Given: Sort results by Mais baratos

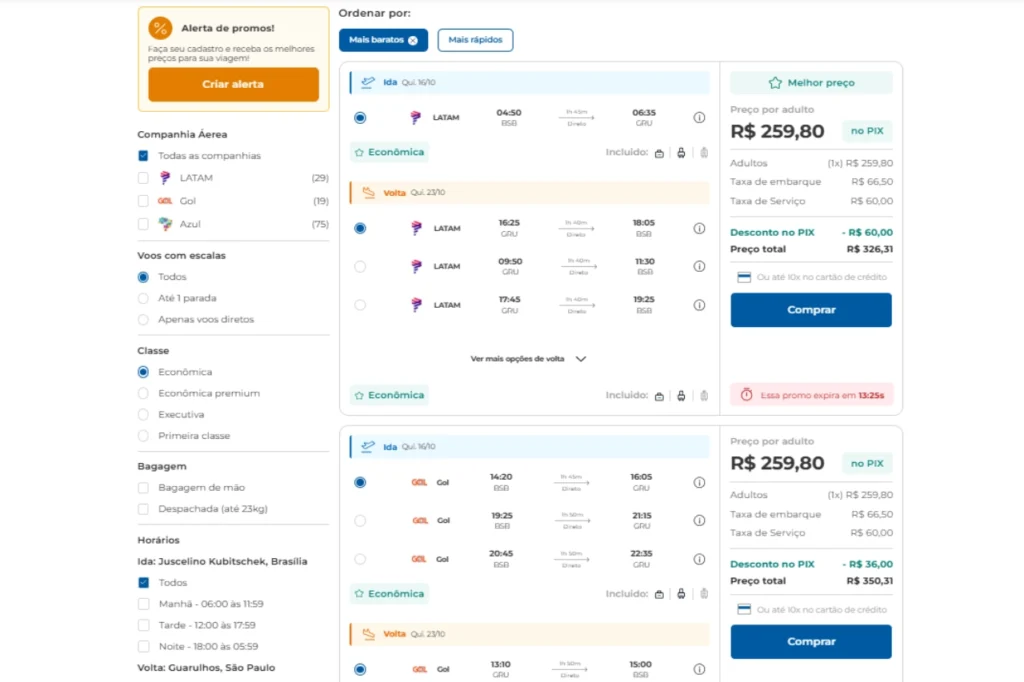Looking at the screenshot, I should (376, 40).
